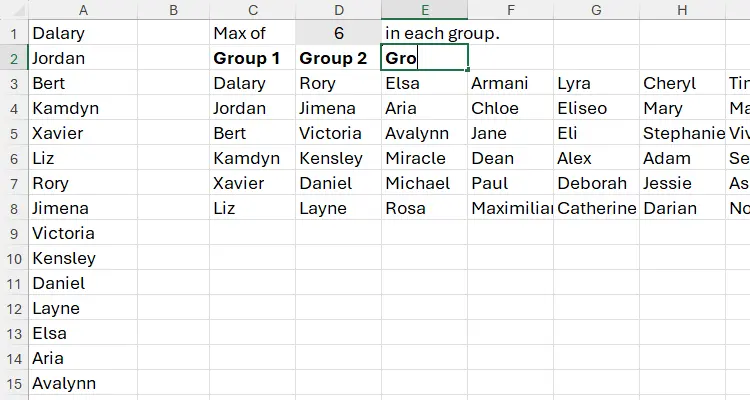Click the Group 2 header cell
Viewport: 750px width, 400px height.
coord(338,58)
